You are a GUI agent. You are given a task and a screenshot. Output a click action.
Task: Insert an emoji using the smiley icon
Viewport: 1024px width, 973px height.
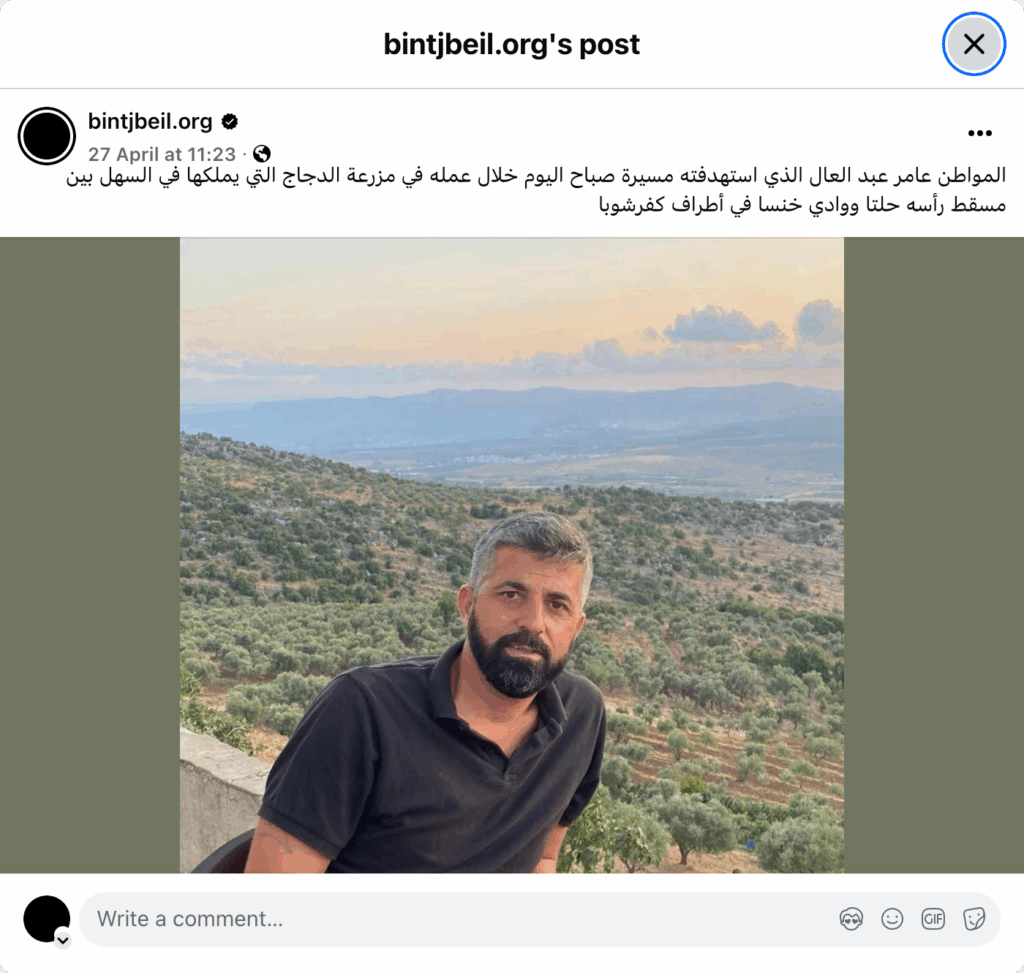891,919
